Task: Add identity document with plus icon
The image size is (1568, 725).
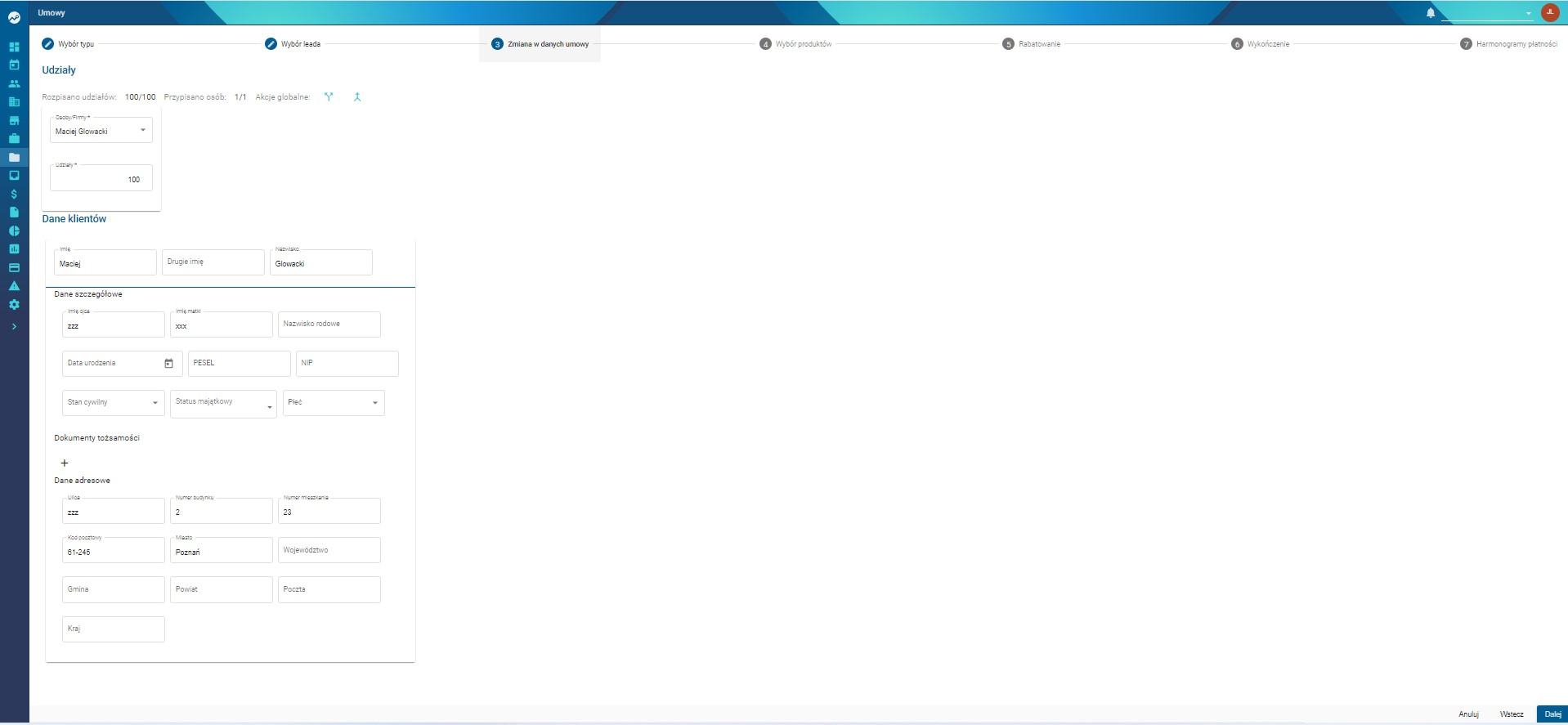Action: [x=65, y=463]
